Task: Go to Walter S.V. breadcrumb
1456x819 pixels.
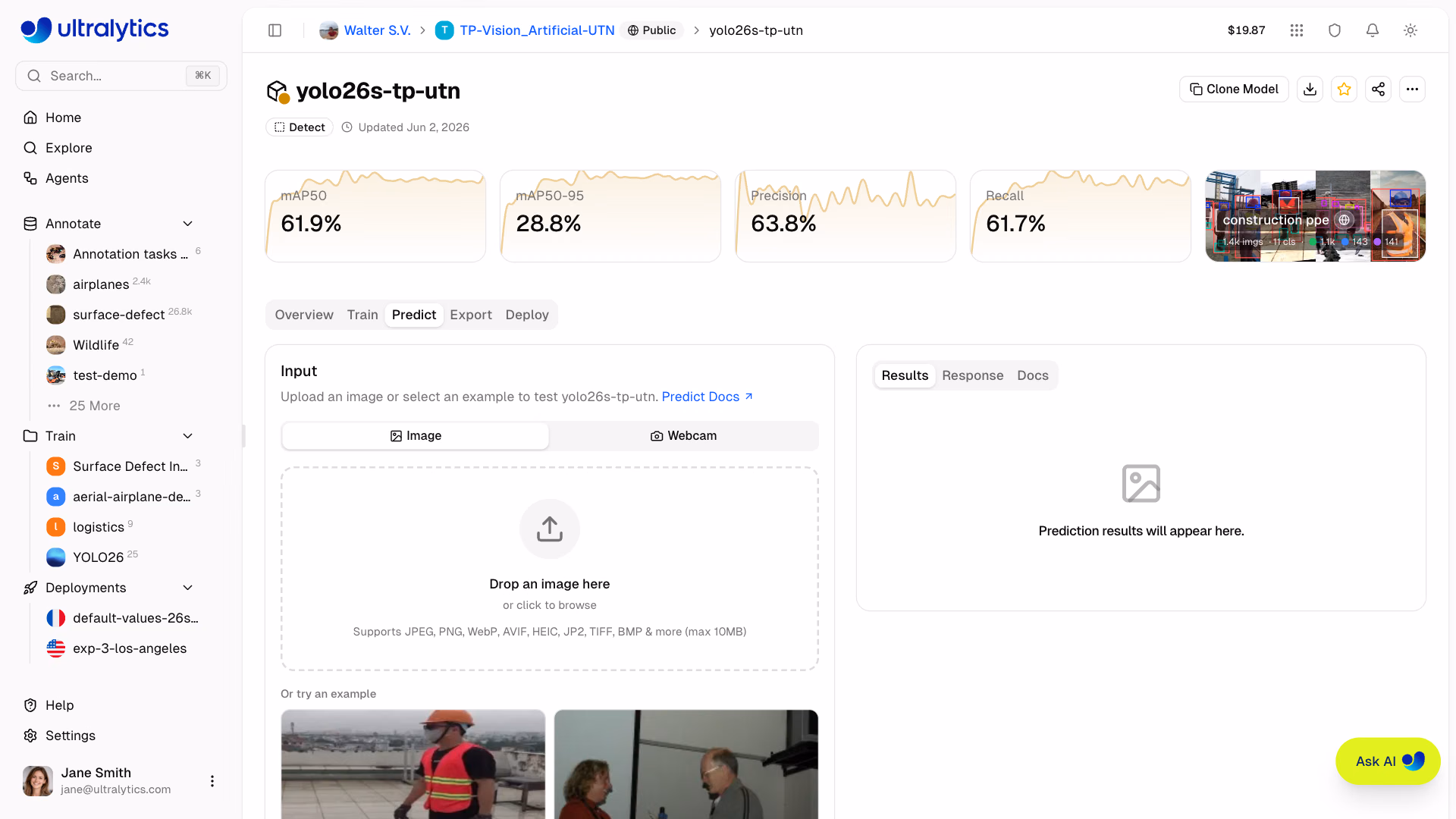Action: (x=365, y=30)
